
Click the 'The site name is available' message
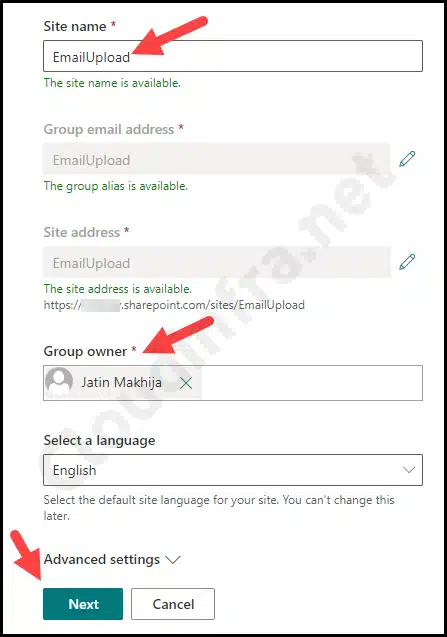(x=112, y=83)
